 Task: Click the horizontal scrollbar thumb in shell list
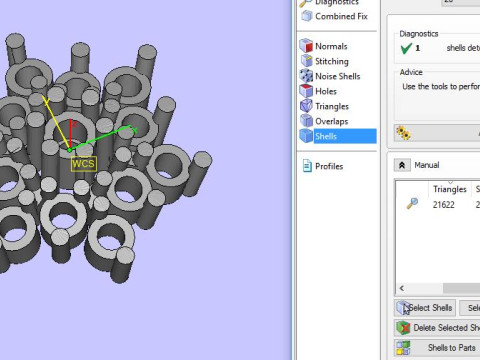[461, 288]
